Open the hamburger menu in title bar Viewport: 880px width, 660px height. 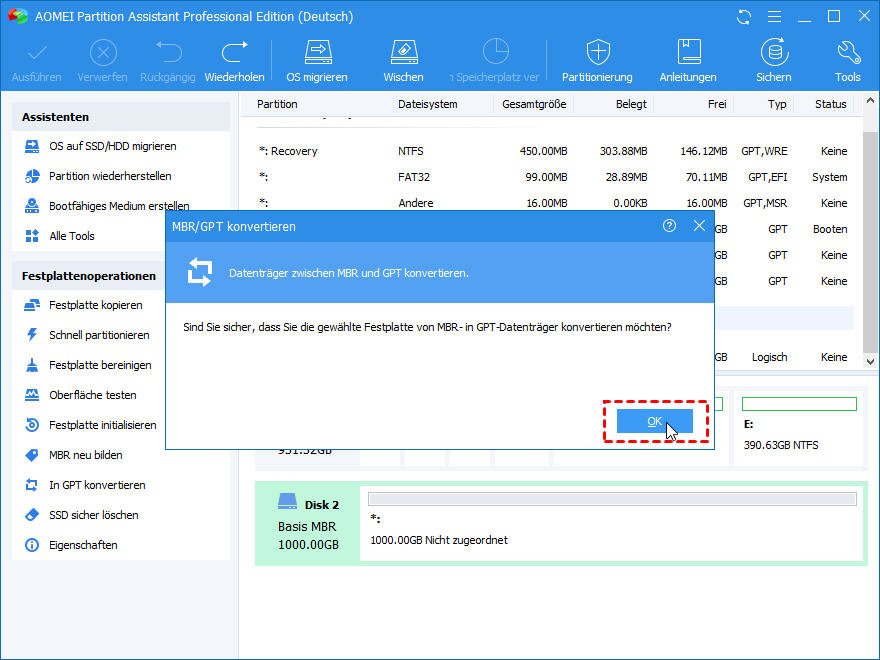point(774,17)
